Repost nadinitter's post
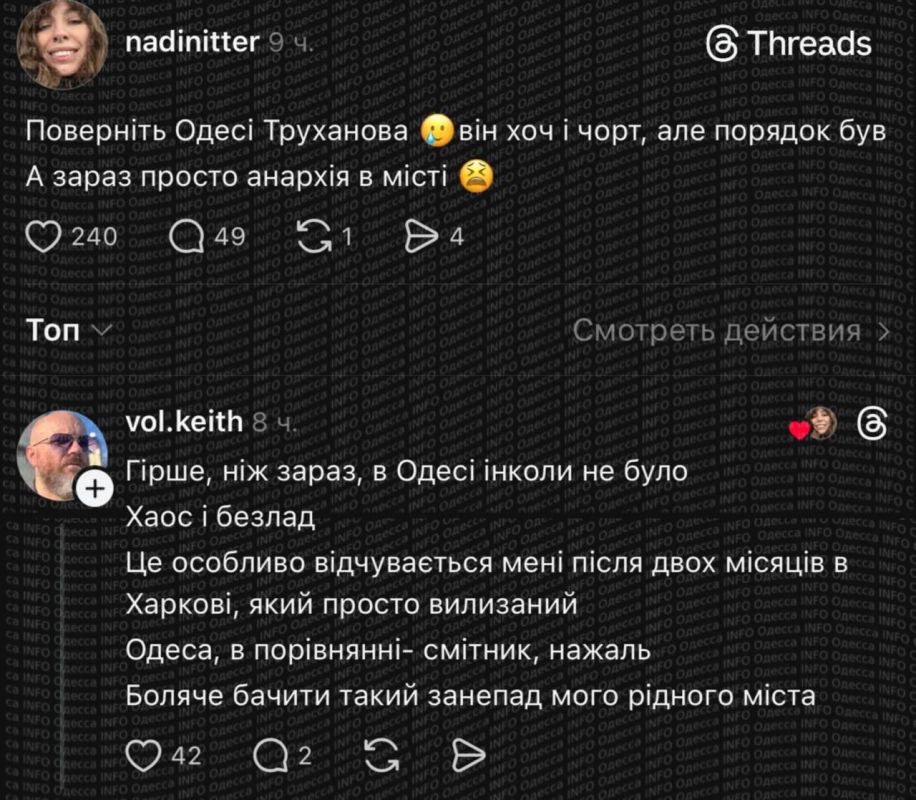The image size is (916, 800). 317,236
